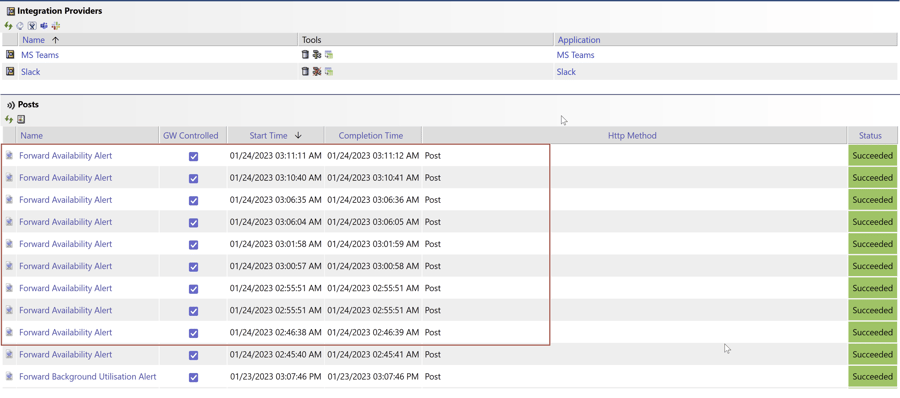
Task: Click the Tools column header
Action: point(312,40)
